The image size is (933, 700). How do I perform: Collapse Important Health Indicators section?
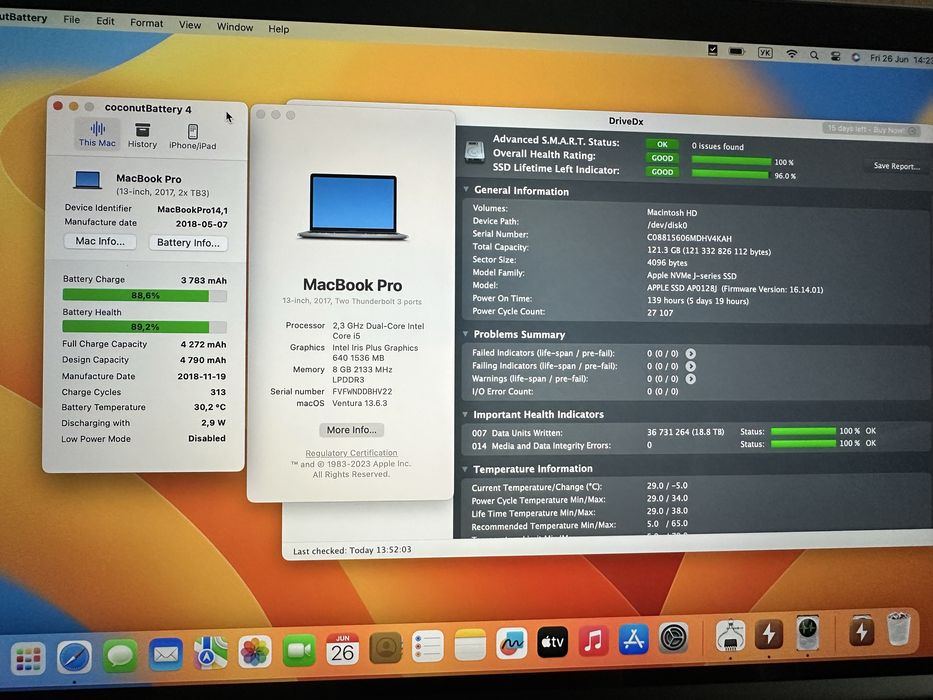pyautogui.click(x=465, y=414)
